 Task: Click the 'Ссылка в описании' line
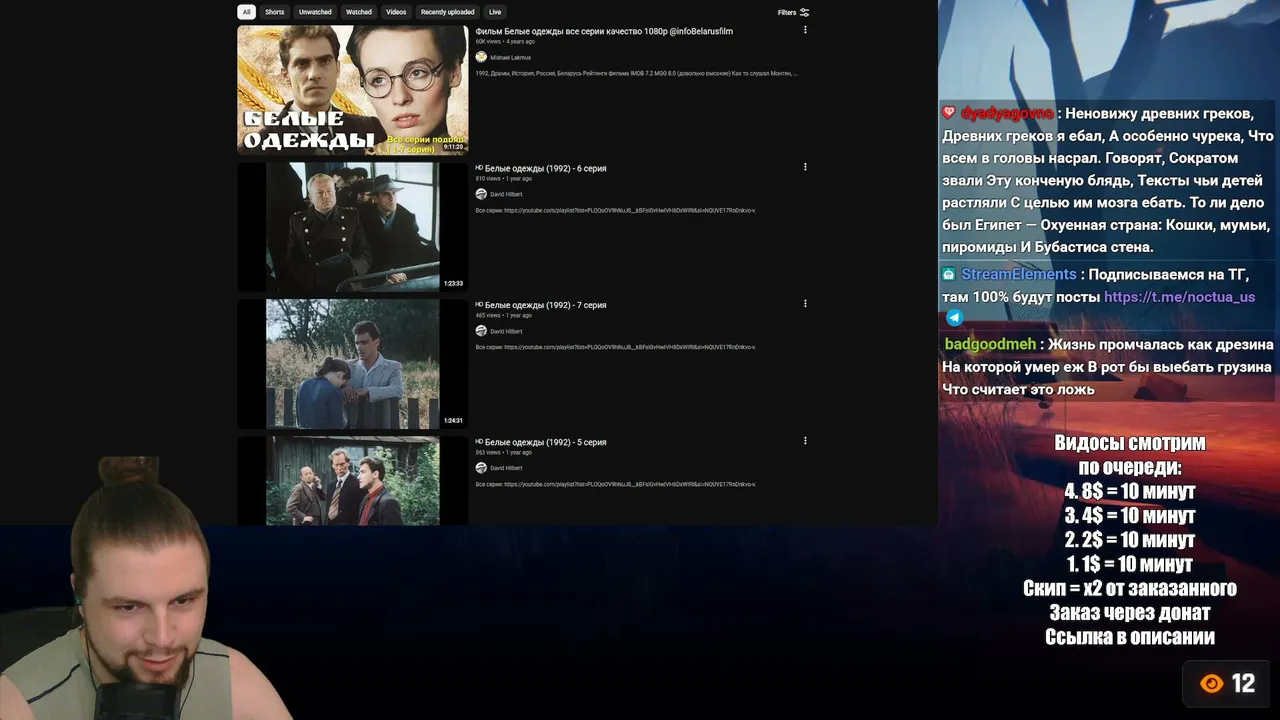coord(1130,637)
